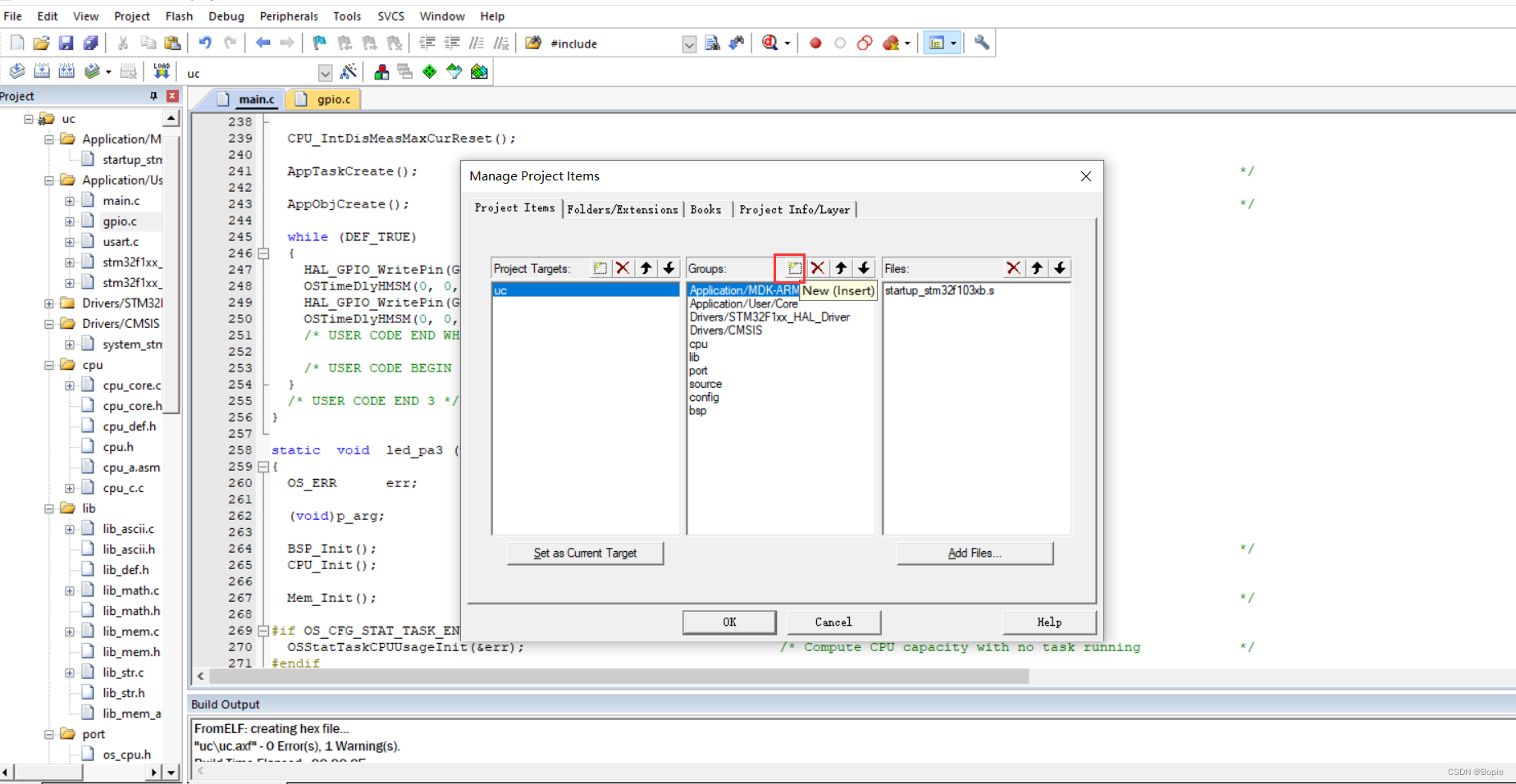Insert a bookmark with the flag icon
The width and height of the screenshot is (1516, 784).
coord(320,43)
